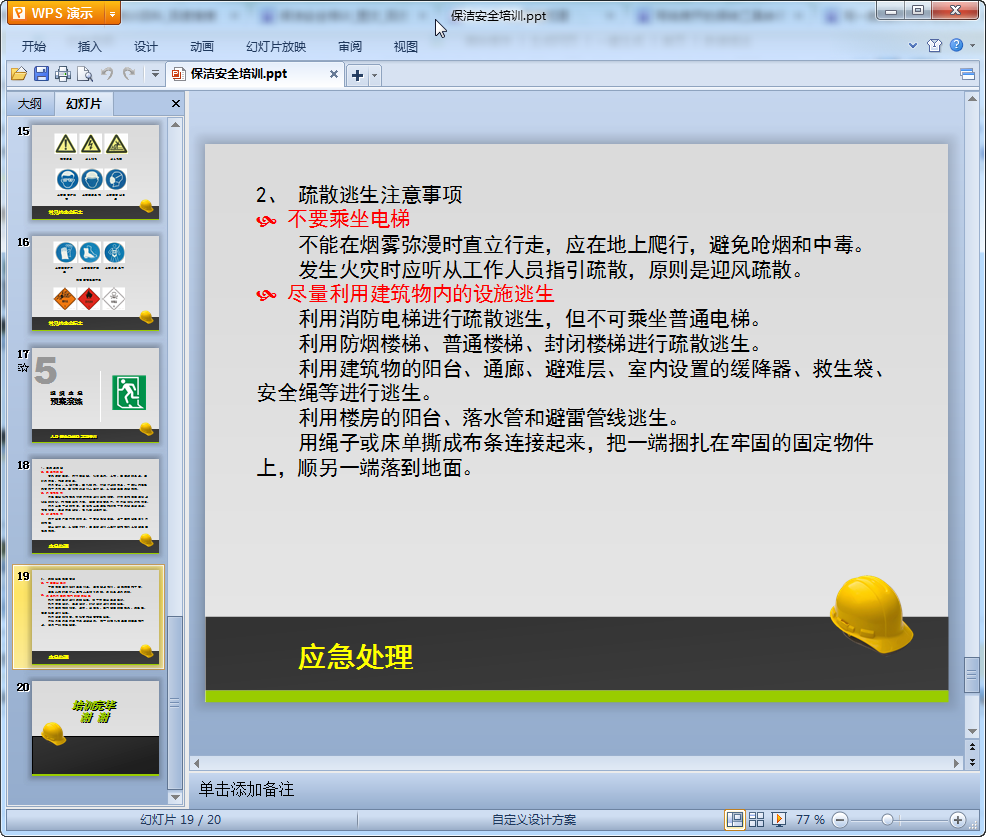The image size is (986, 837).
Task: Go to next slide double-arrow button
Action: pos(972,762)
